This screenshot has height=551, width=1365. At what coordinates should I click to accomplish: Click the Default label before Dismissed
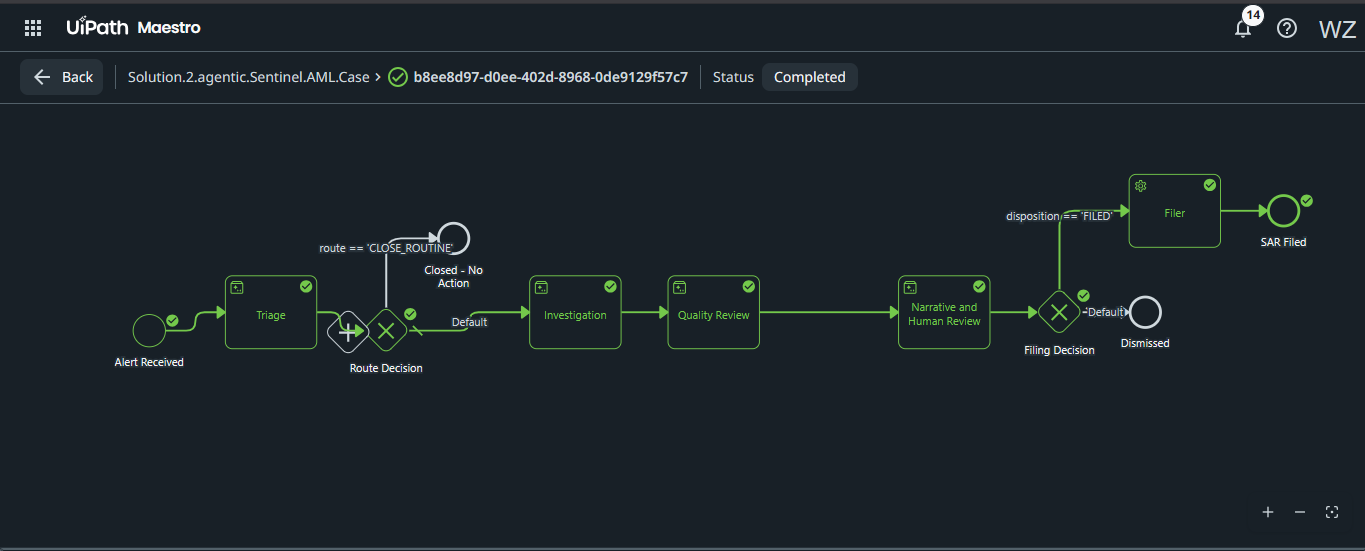click(x=1106, y=312)
